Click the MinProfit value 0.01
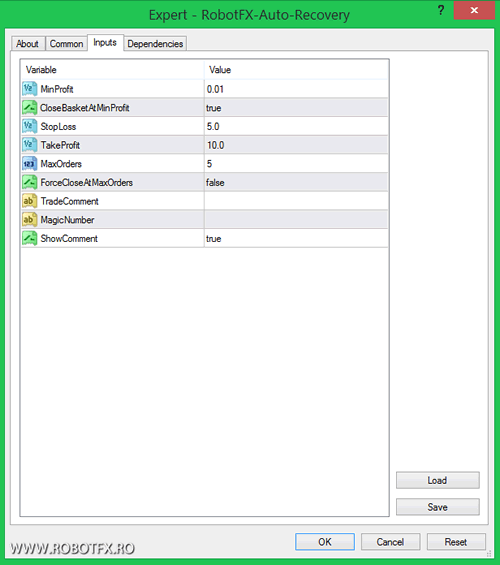Image resolution: width=500 pixels, height=565 pixels. [x=215, y=89]
